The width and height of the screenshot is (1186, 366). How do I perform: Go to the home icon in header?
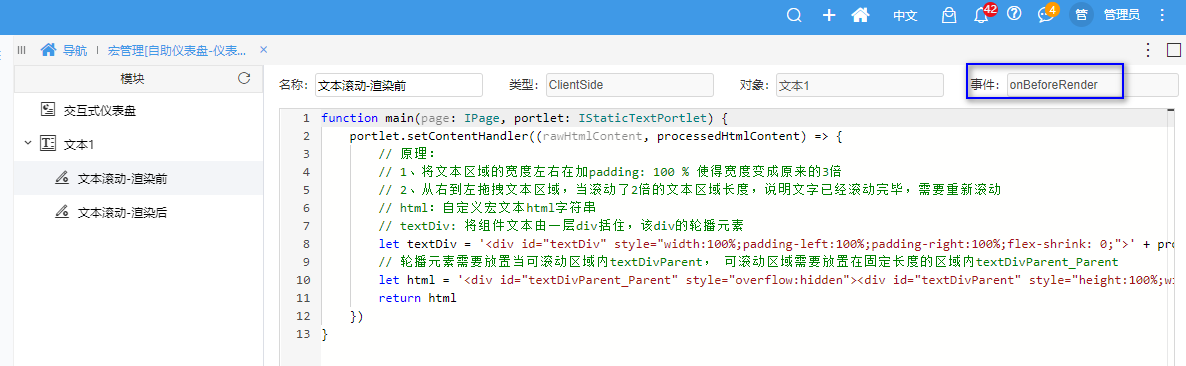(x=860, y=15)
